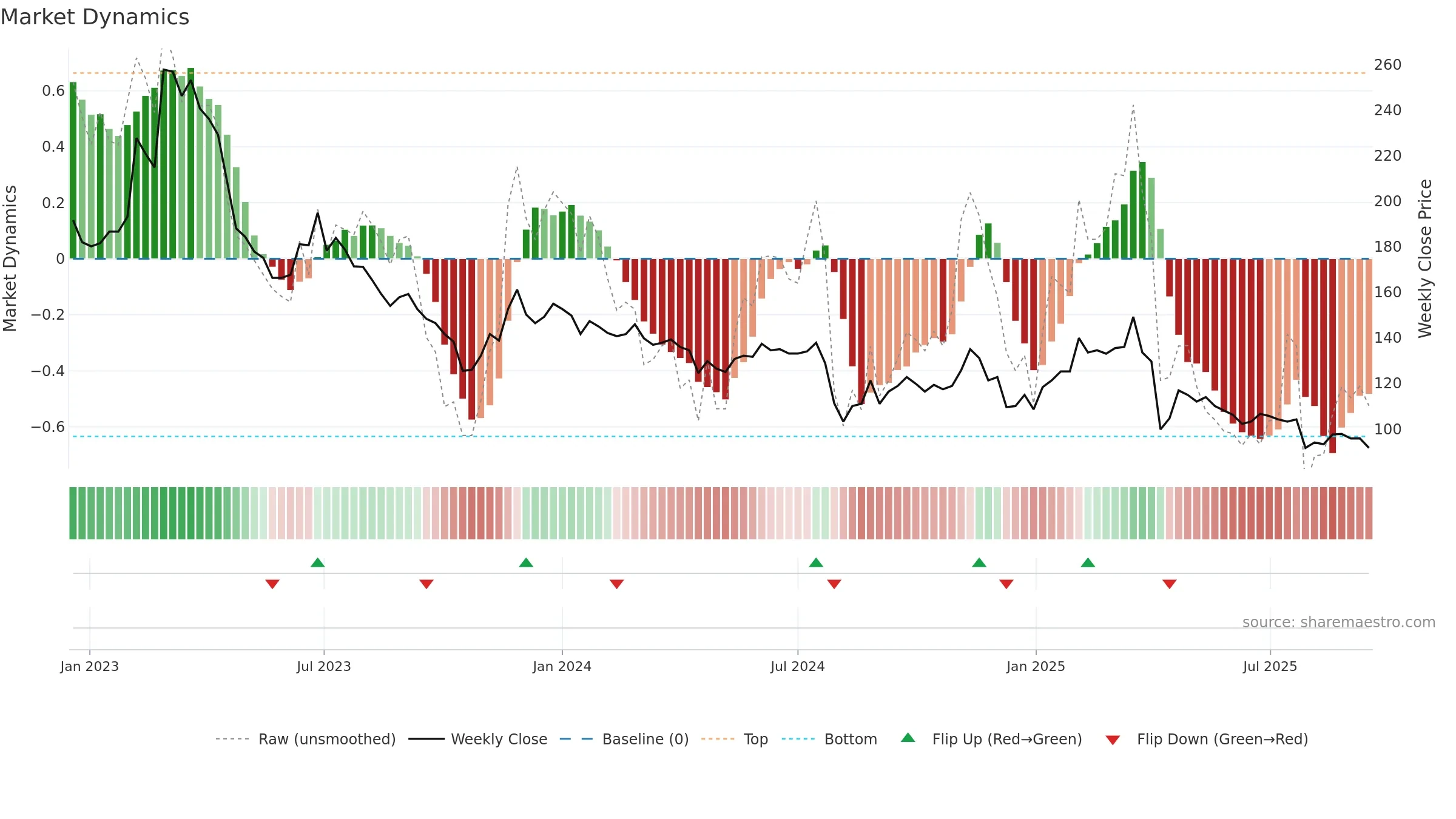Screen dimensions: 1456x819
Task: Toggle the Flip Down (Green→Red) legend entry
Action: point(1207,739)
